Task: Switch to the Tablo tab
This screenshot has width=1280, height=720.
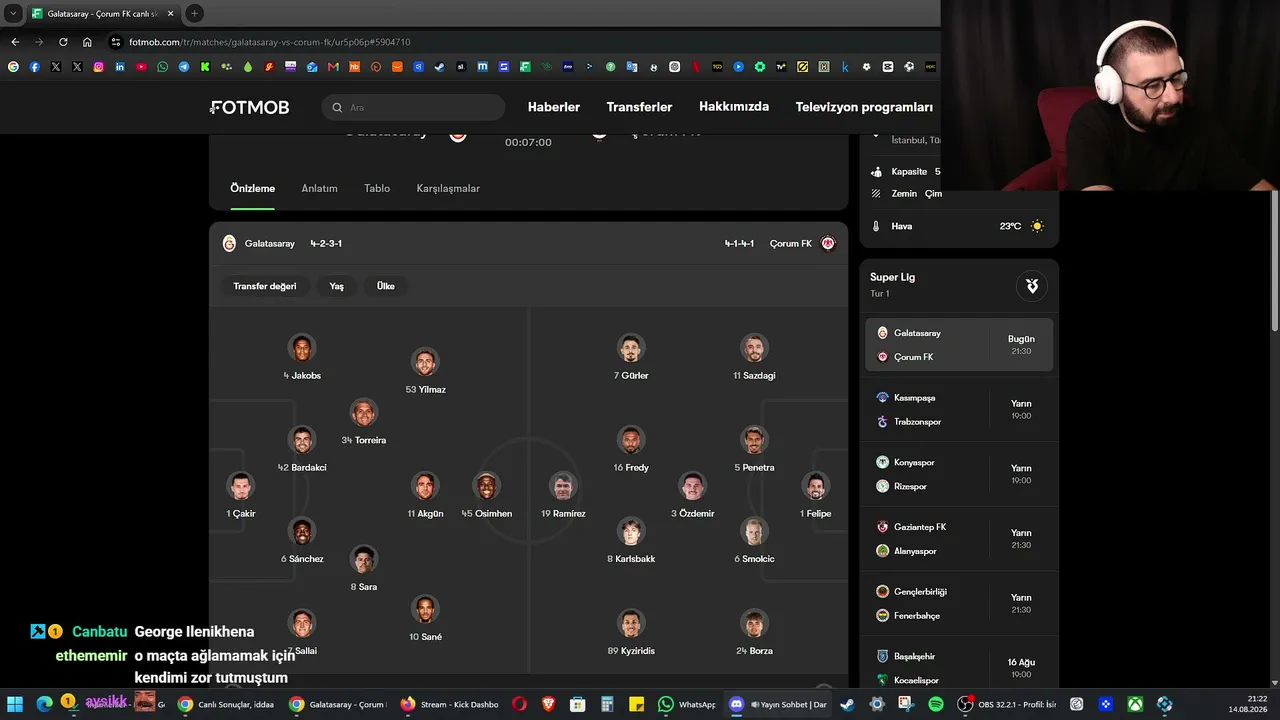Action: [x=377, y=188]
